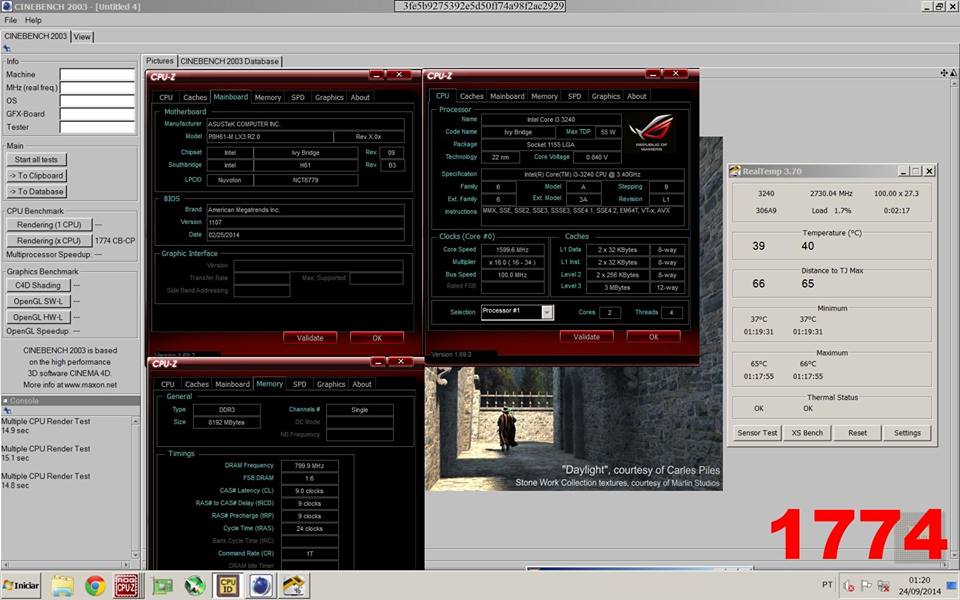The width and height of the screenshot is (960, 600).
Task: Click Validate in the top-right CPU-Z window
Action: 587,337
